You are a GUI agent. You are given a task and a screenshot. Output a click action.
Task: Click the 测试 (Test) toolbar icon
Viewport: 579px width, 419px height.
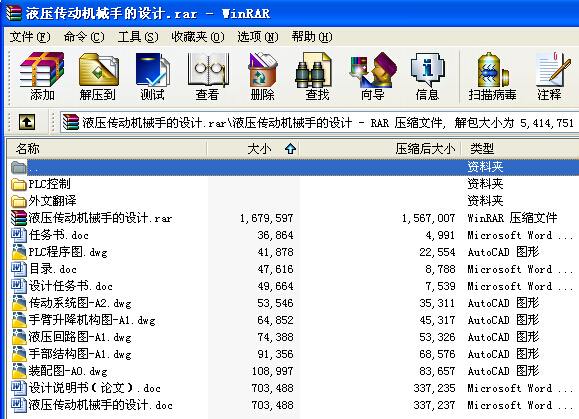tap(153, 76)
